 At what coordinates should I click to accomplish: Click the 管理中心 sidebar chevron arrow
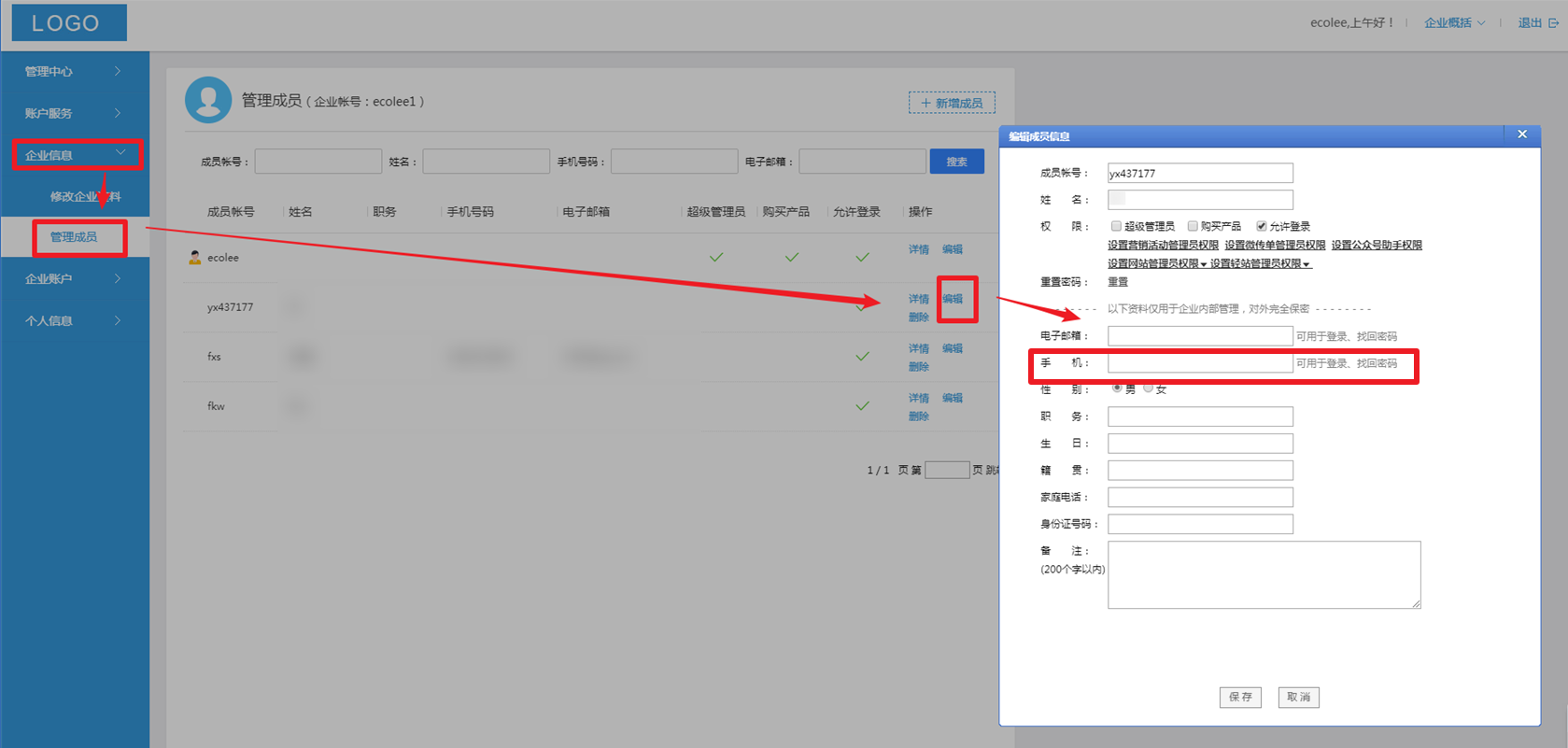pyautogui.click(x=118, y=71)
